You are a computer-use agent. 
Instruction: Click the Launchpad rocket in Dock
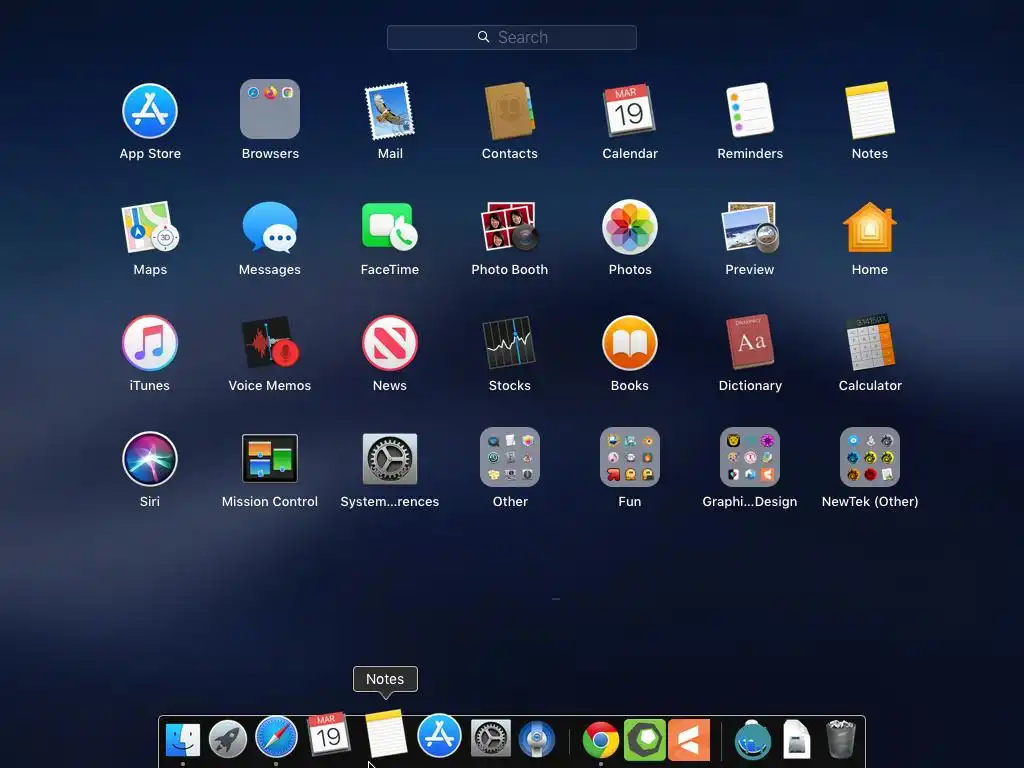point(228,739)
